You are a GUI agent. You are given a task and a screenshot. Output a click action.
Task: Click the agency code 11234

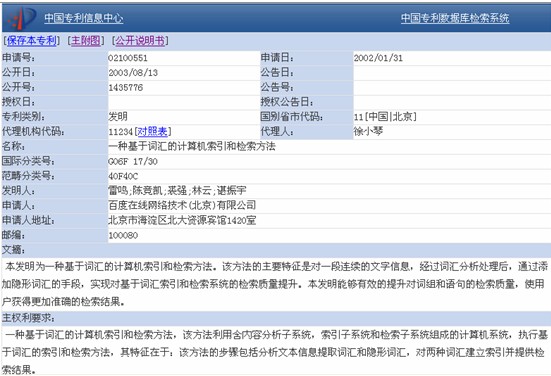[x=121, y=132]
